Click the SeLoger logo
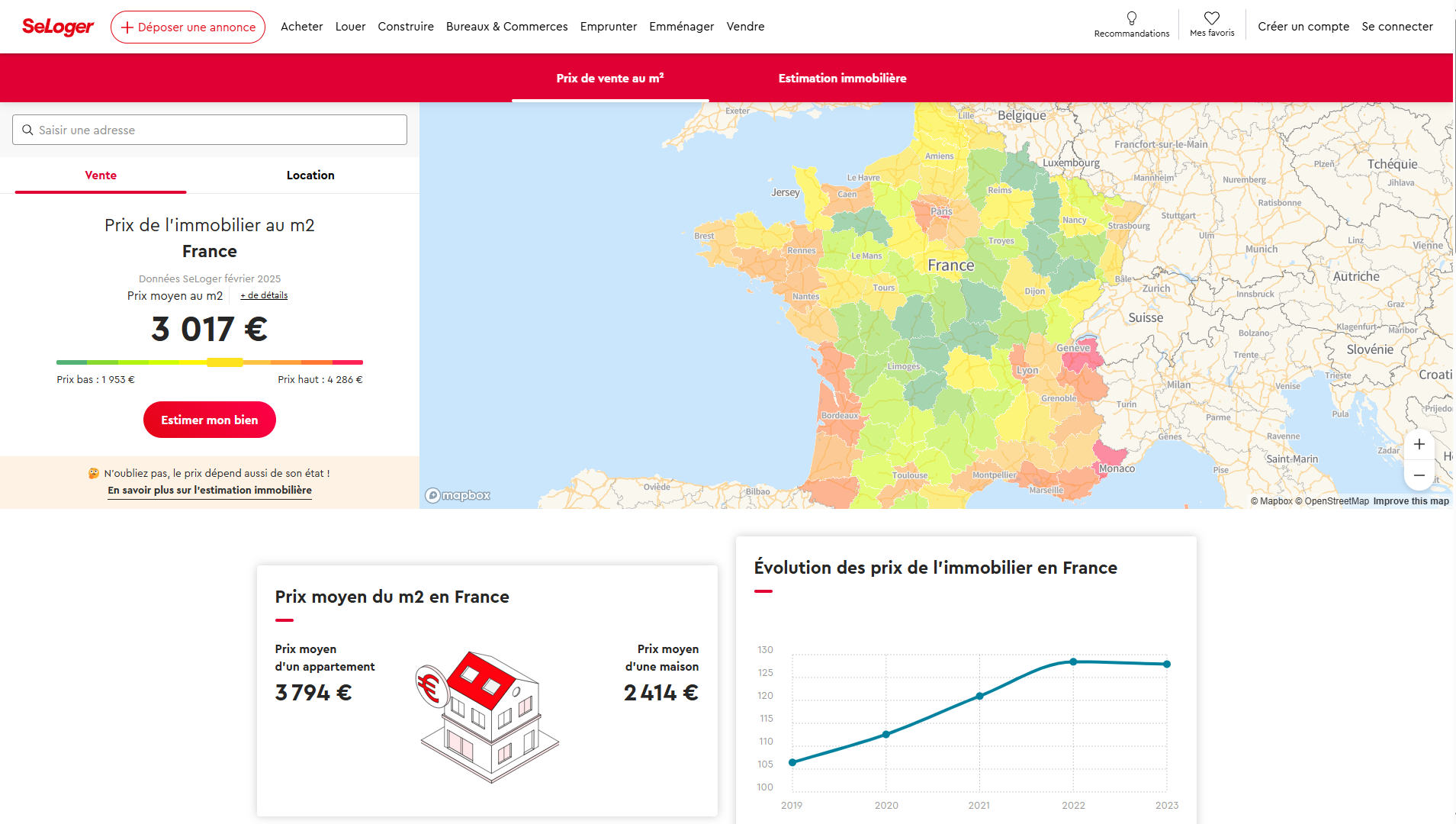 tap(58, 27)
